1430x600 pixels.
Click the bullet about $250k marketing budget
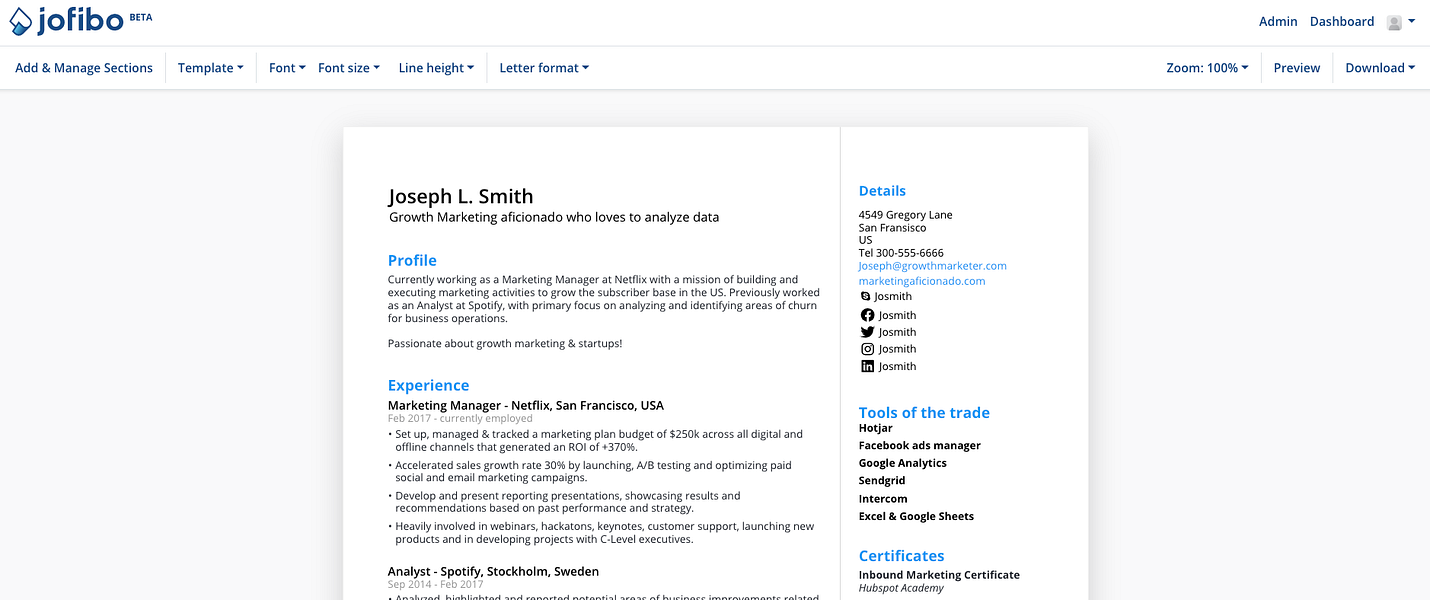click(598, 440)
